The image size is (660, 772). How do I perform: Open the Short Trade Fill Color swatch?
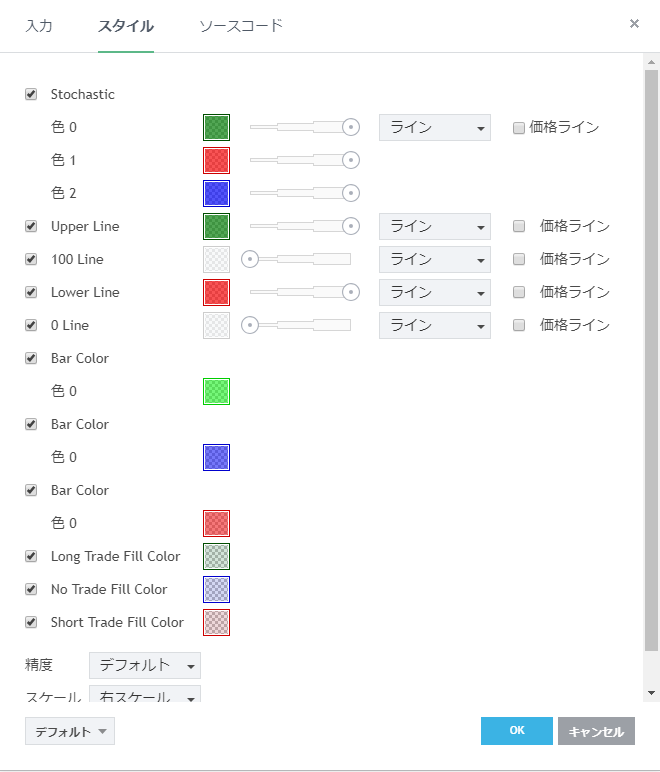(x=216, y=622)
